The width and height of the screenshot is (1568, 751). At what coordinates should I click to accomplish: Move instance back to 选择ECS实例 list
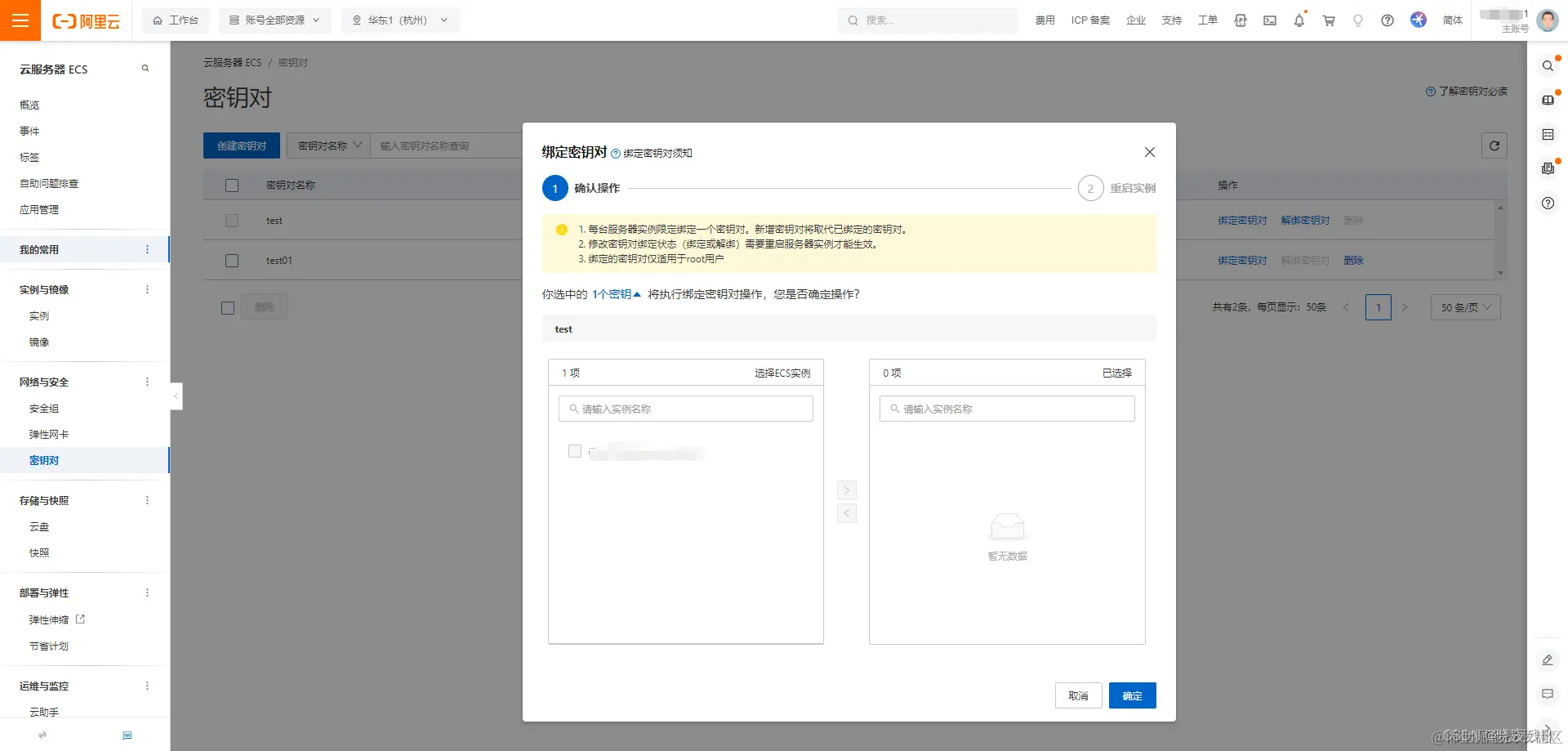[x=847, y=513]
